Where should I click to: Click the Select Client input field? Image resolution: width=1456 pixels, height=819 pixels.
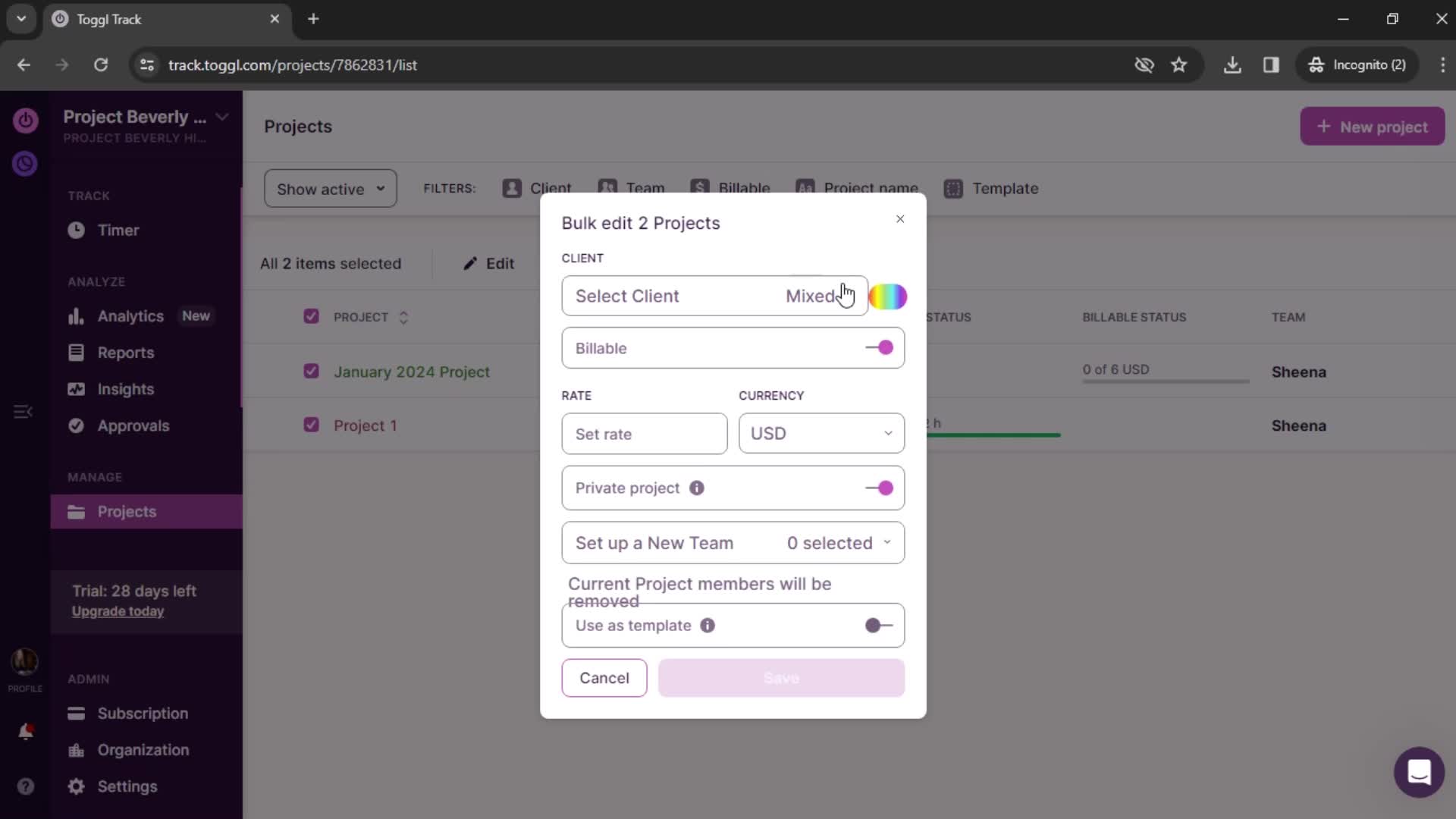coord(714,296)
